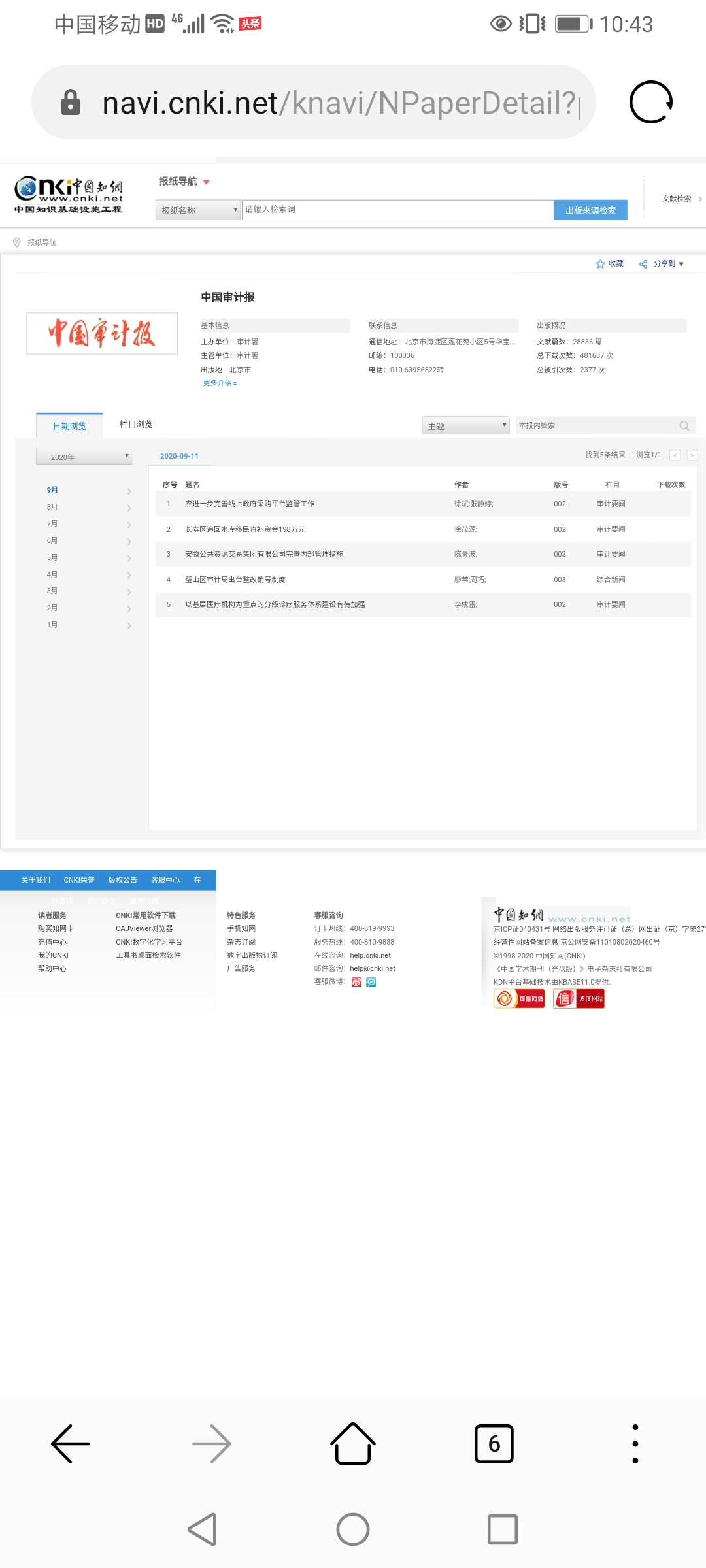The width and height of the screenshot is (706, 1568).
Task: Open article 安徽公共资源交易集团有限公司完善内部管理措施
Action: (264, 554)
